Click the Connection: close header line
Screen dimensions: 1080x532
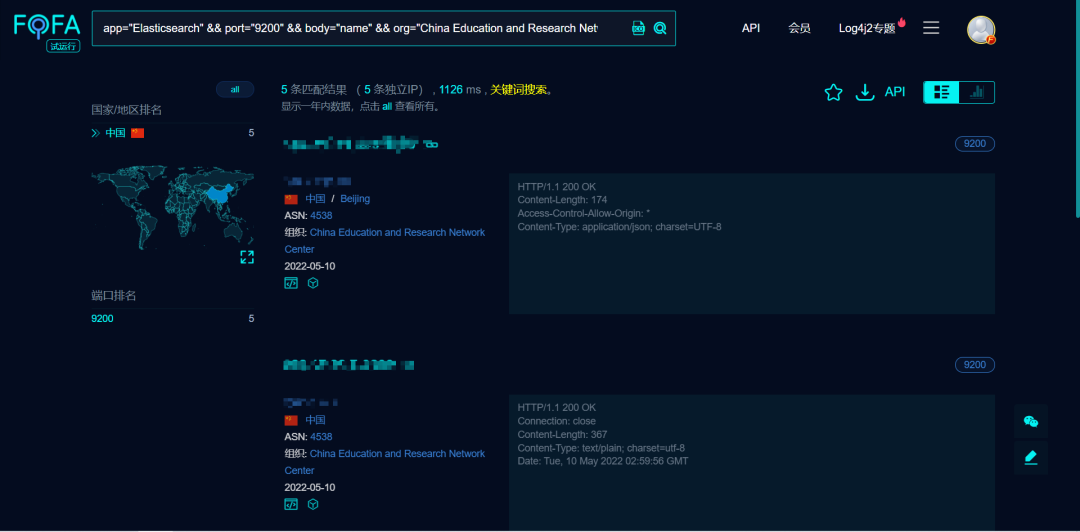pos(557,421)
